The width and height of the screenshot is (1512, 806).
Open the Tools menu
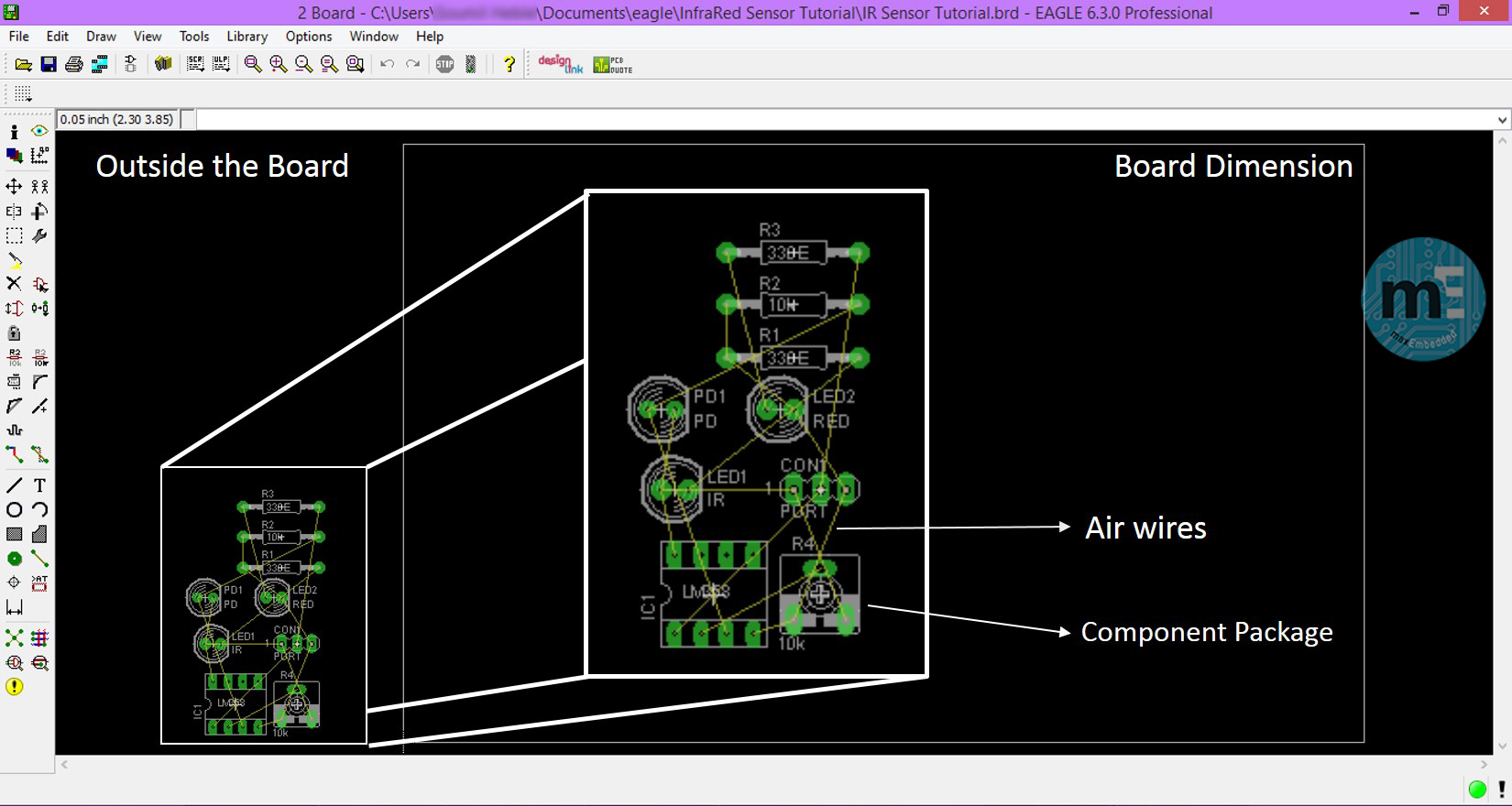pos(194,37)
